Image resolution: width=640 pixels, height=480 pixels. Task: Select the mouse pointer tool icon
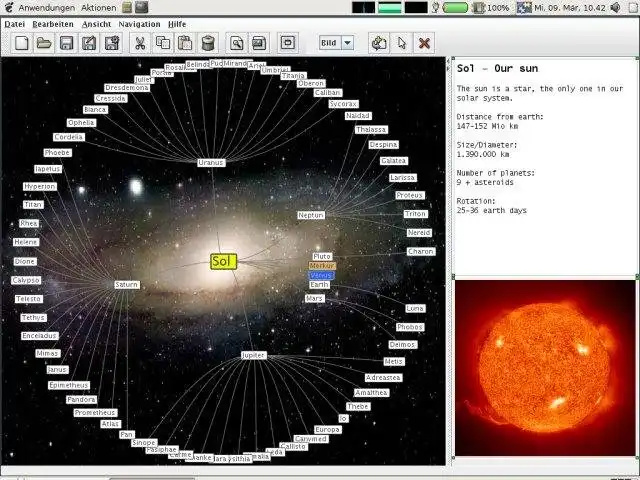pos(402,43)
